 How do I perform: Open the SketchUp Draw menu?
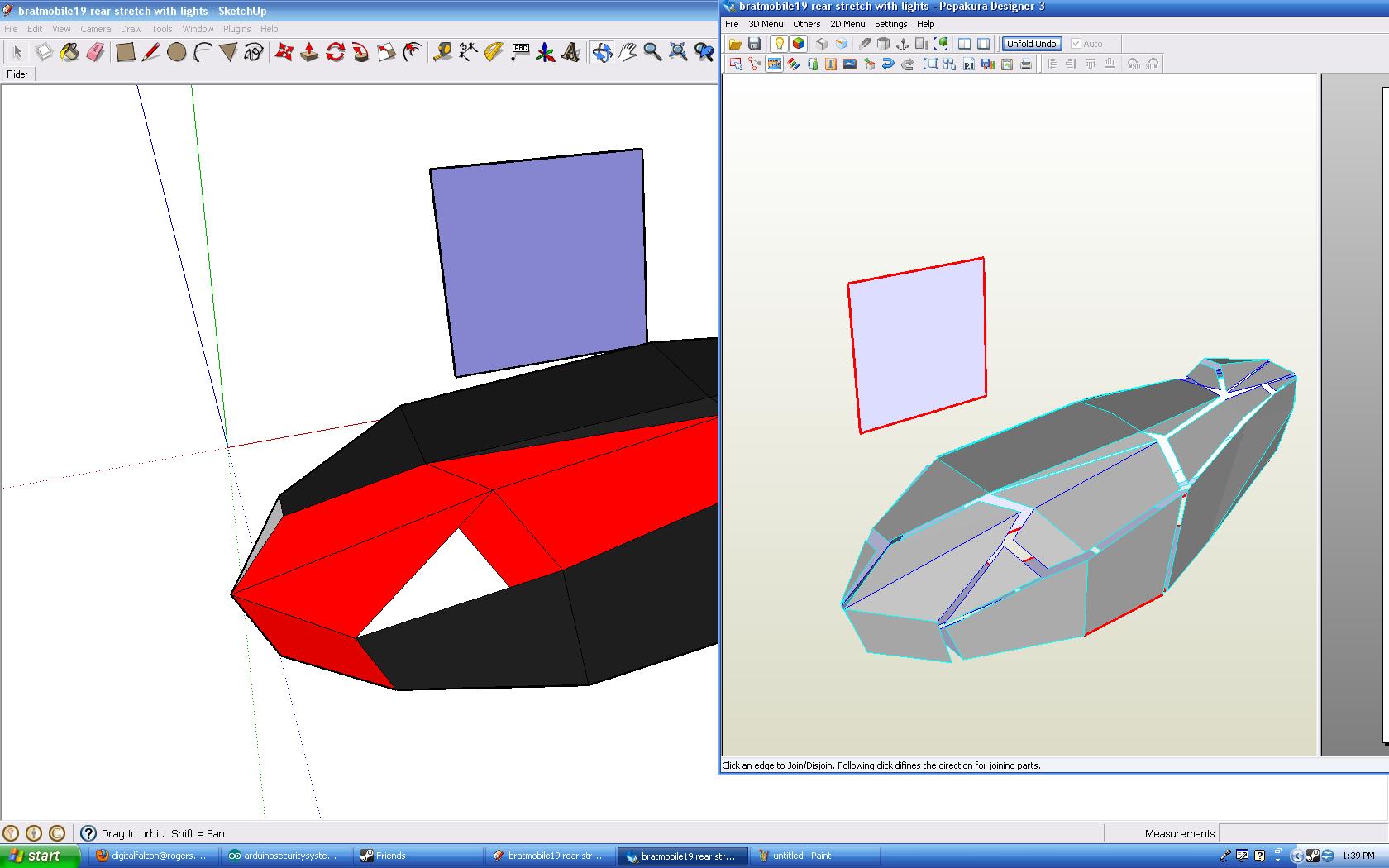[131, 29]
